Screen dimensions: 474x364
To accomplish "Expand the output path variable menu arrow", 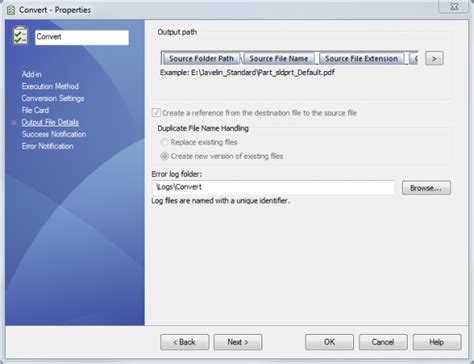I will 434,59.
